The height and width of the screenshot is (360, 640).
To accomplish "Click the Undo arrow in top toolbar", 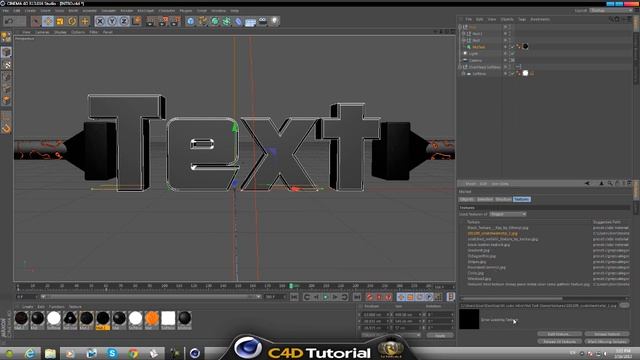I will tap(9, 21).
